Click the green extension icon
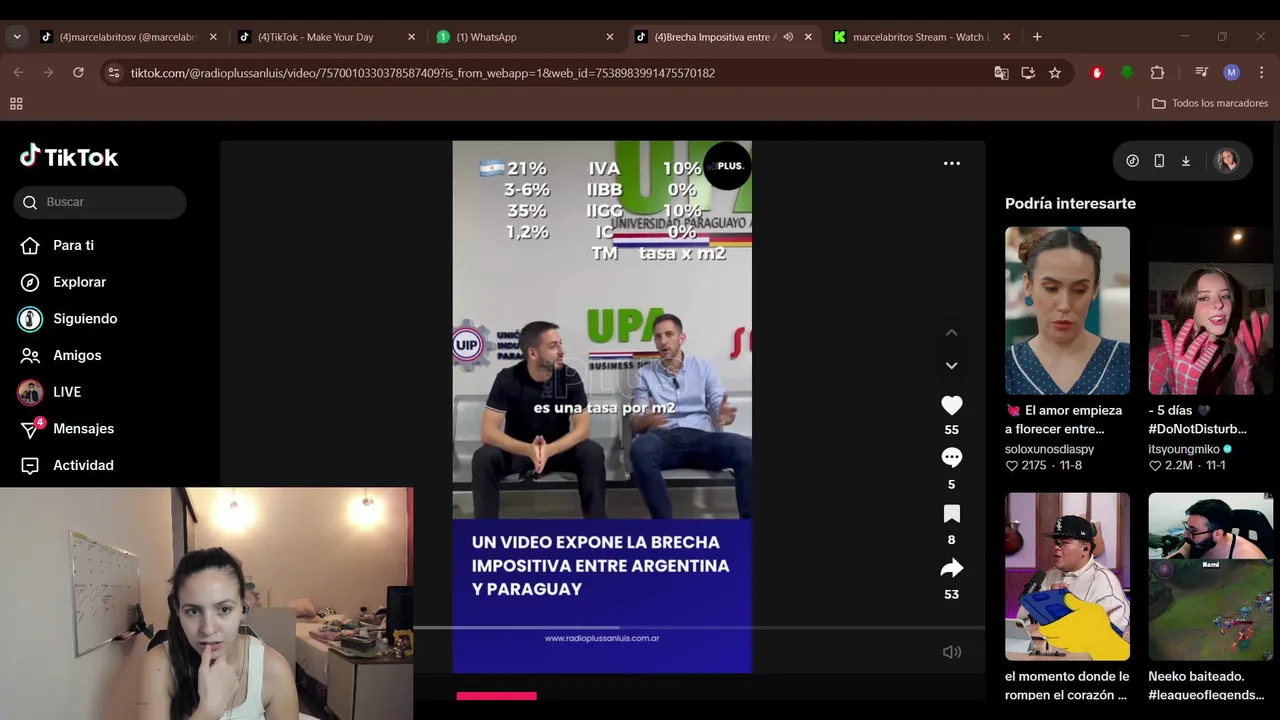The image size is (1280, 720). pos(1127,73)
